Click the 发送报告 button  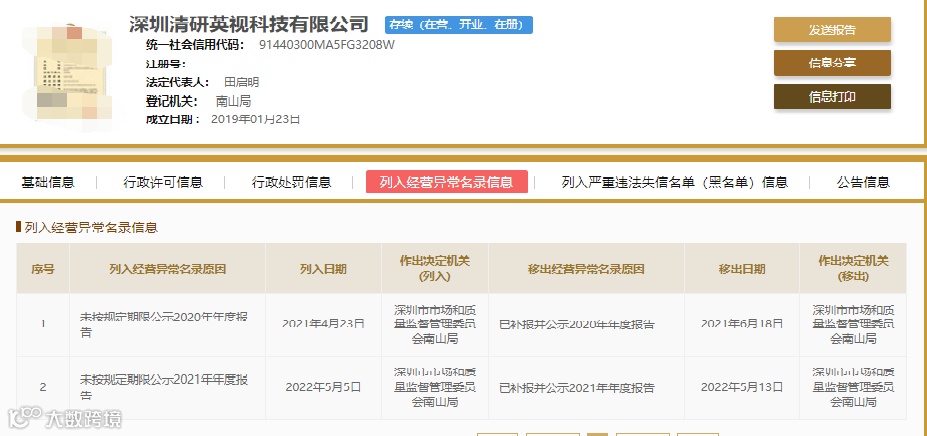[x=832, y=30]
